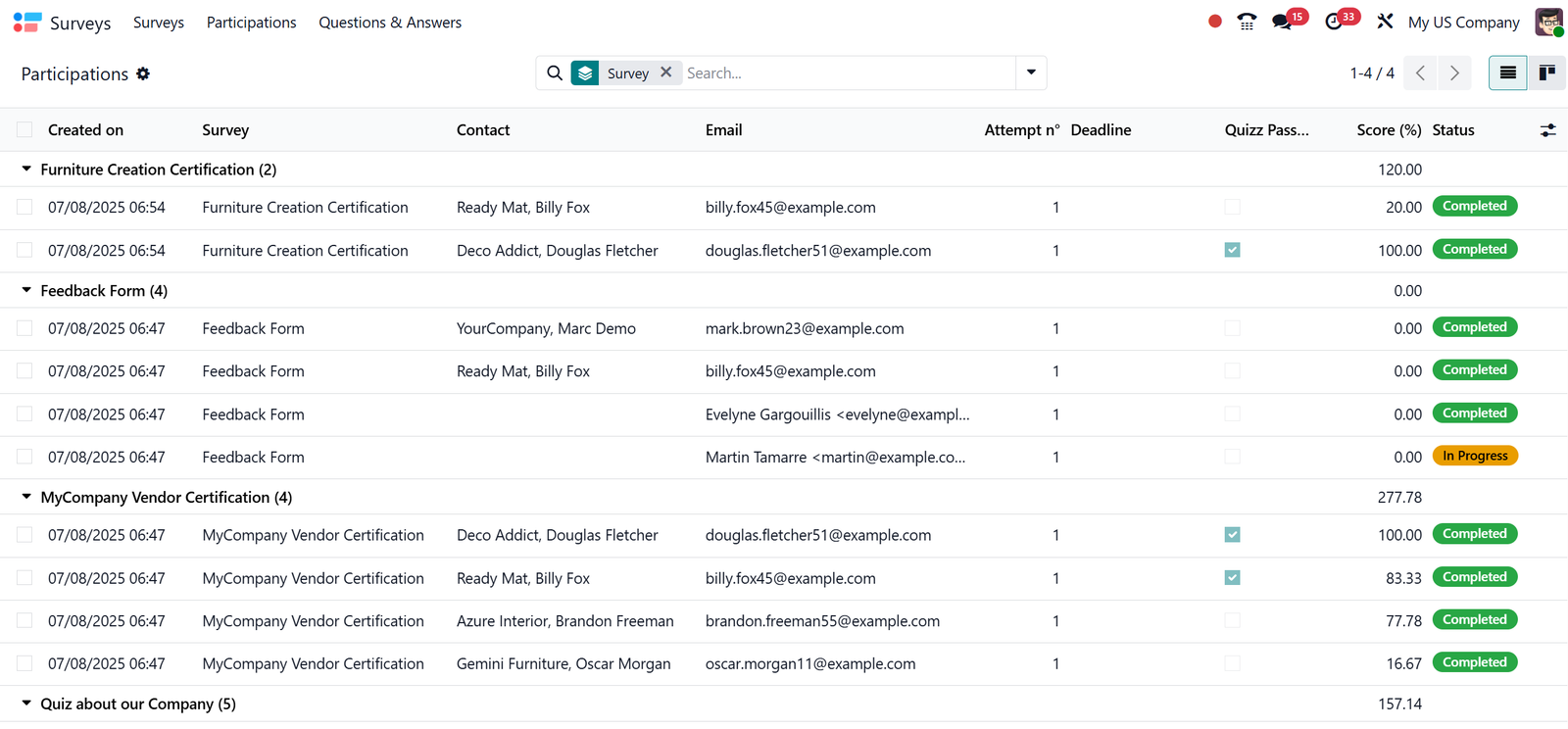Collapse the Furniture Creation Certification group
The image size is (1568, 729).
point(26,170)
